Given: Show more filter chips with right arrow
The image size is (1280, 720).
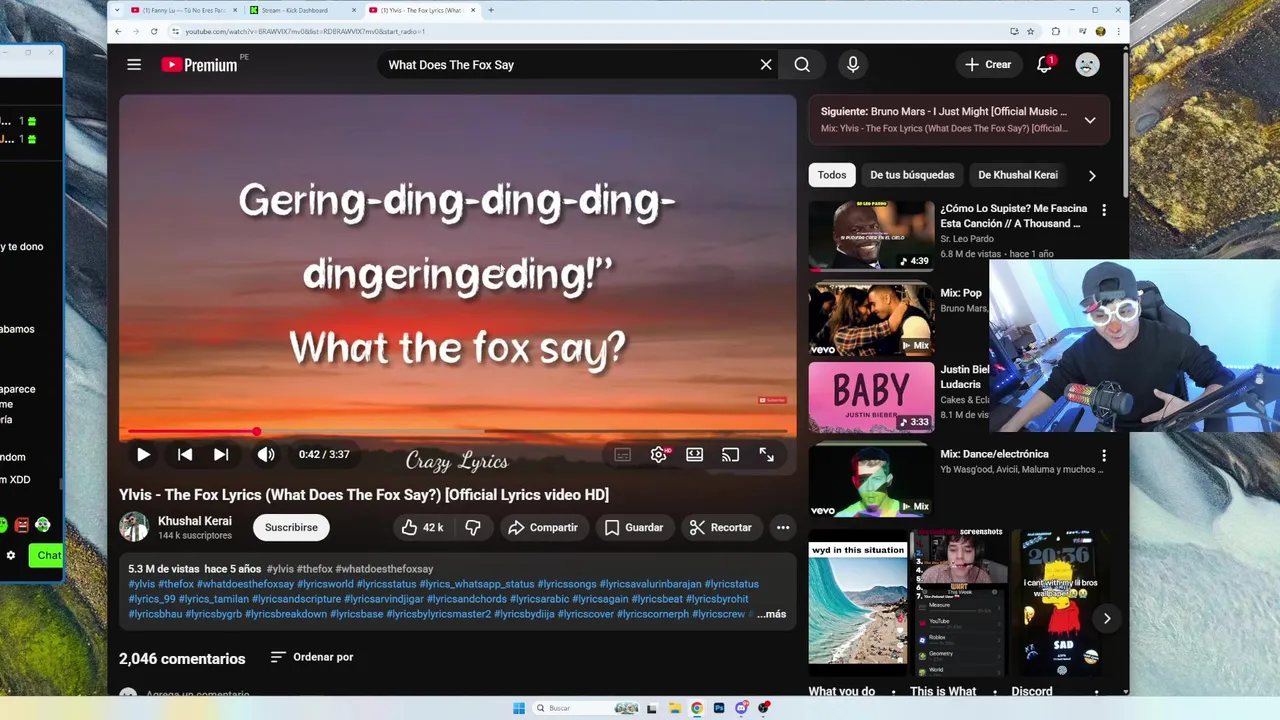Looking at the screenshot, I should pyautogui.click(x=1092, y=175).
